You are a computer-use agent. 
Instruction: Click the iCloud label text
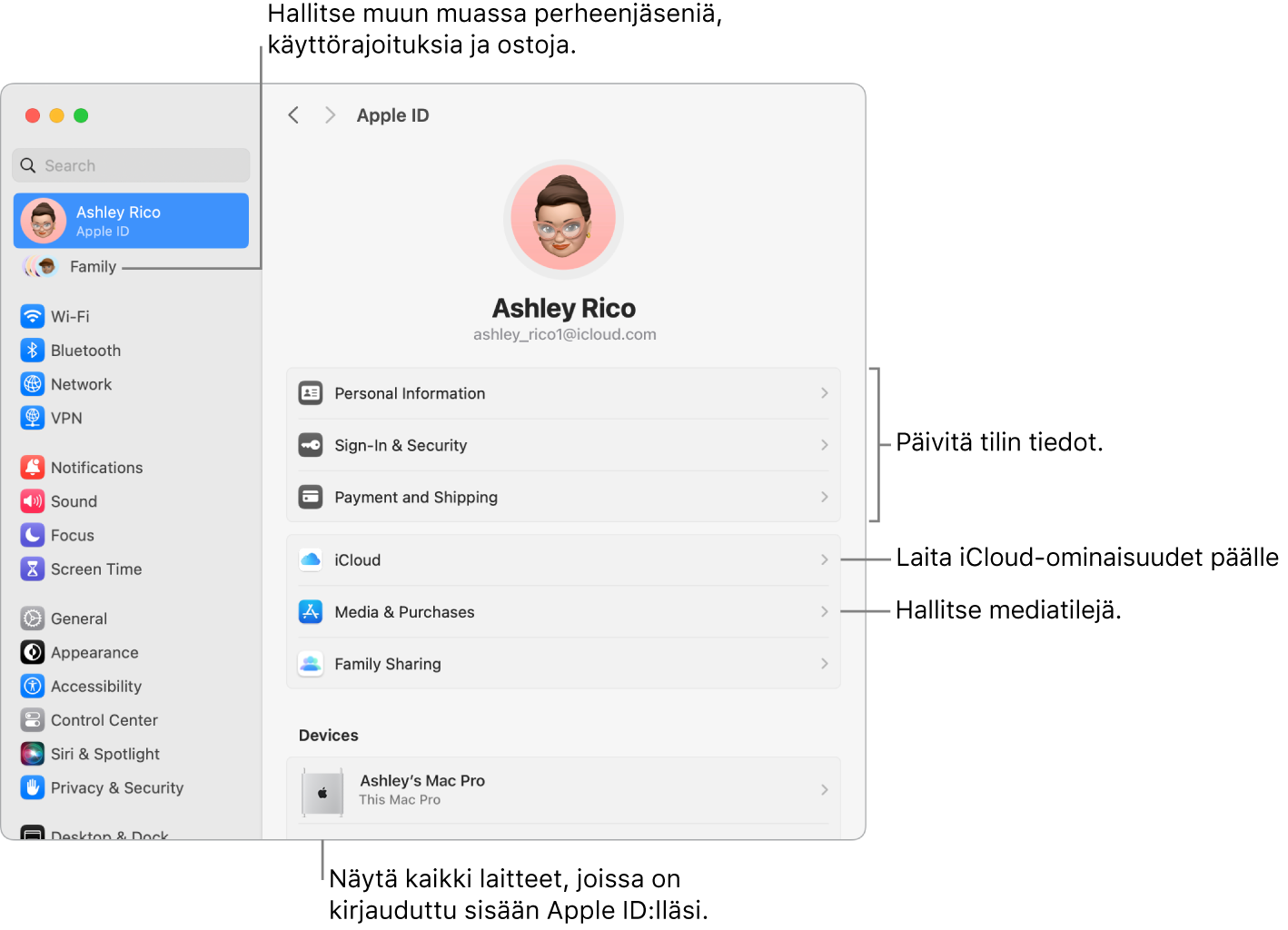pos(357,560)
